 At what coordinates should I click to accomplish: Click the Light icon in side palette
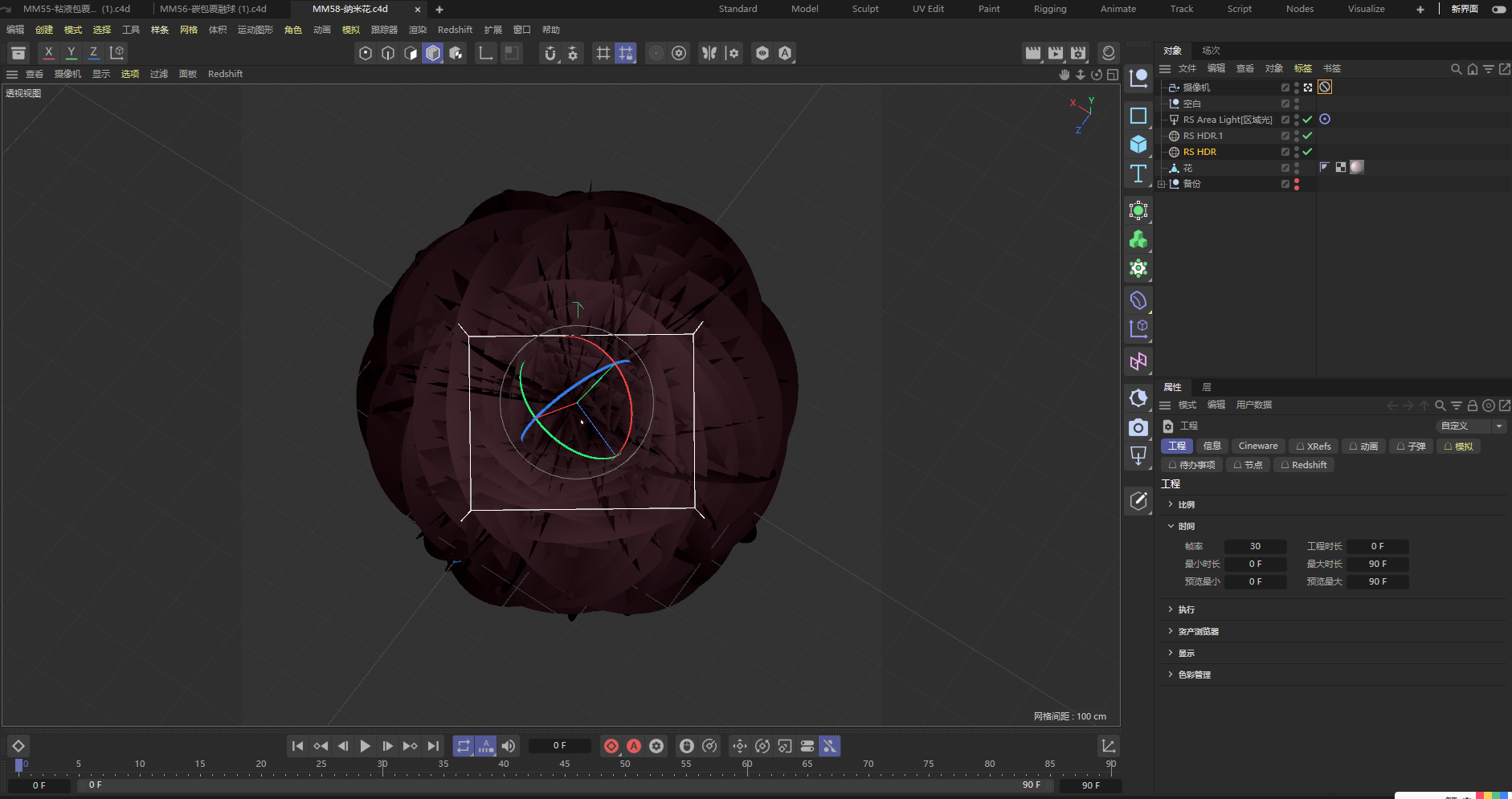pyautogui.click(x=1138, y=456)
